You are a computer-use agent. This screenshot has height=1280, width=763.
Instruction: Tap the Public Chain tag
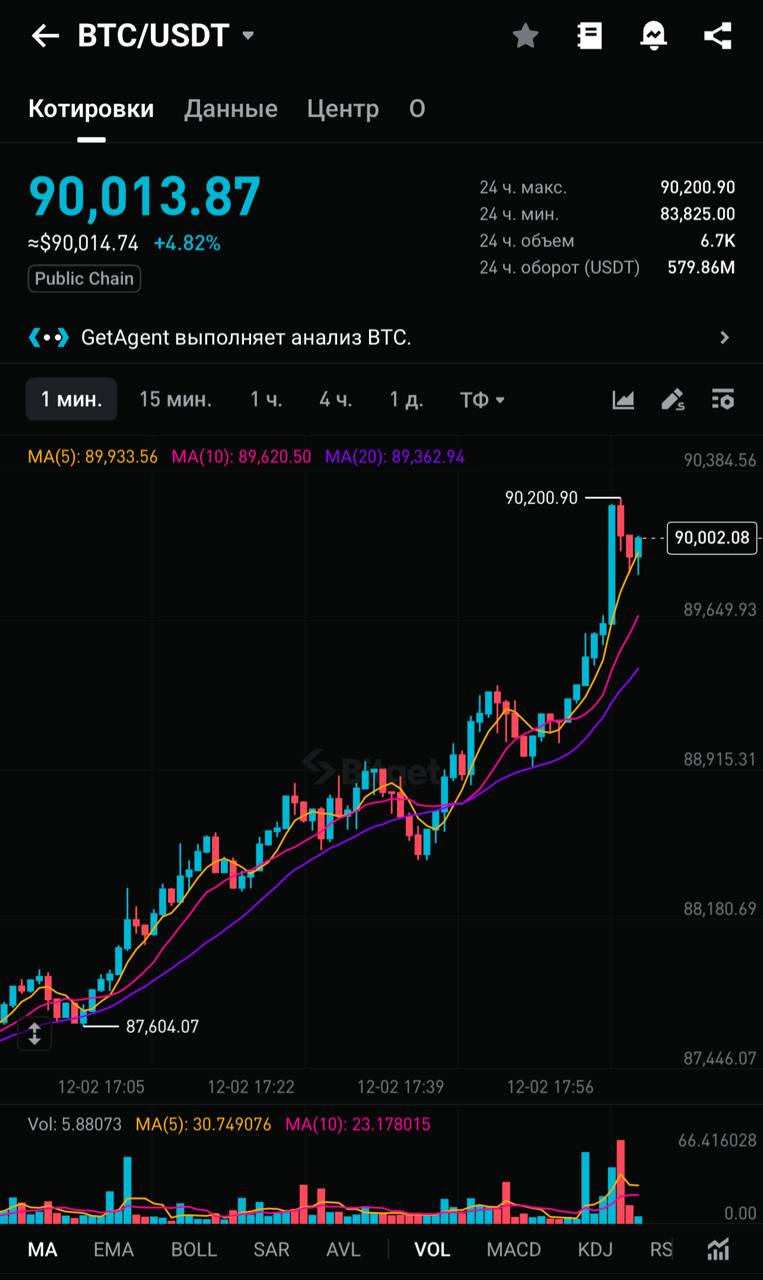[84, 279]
